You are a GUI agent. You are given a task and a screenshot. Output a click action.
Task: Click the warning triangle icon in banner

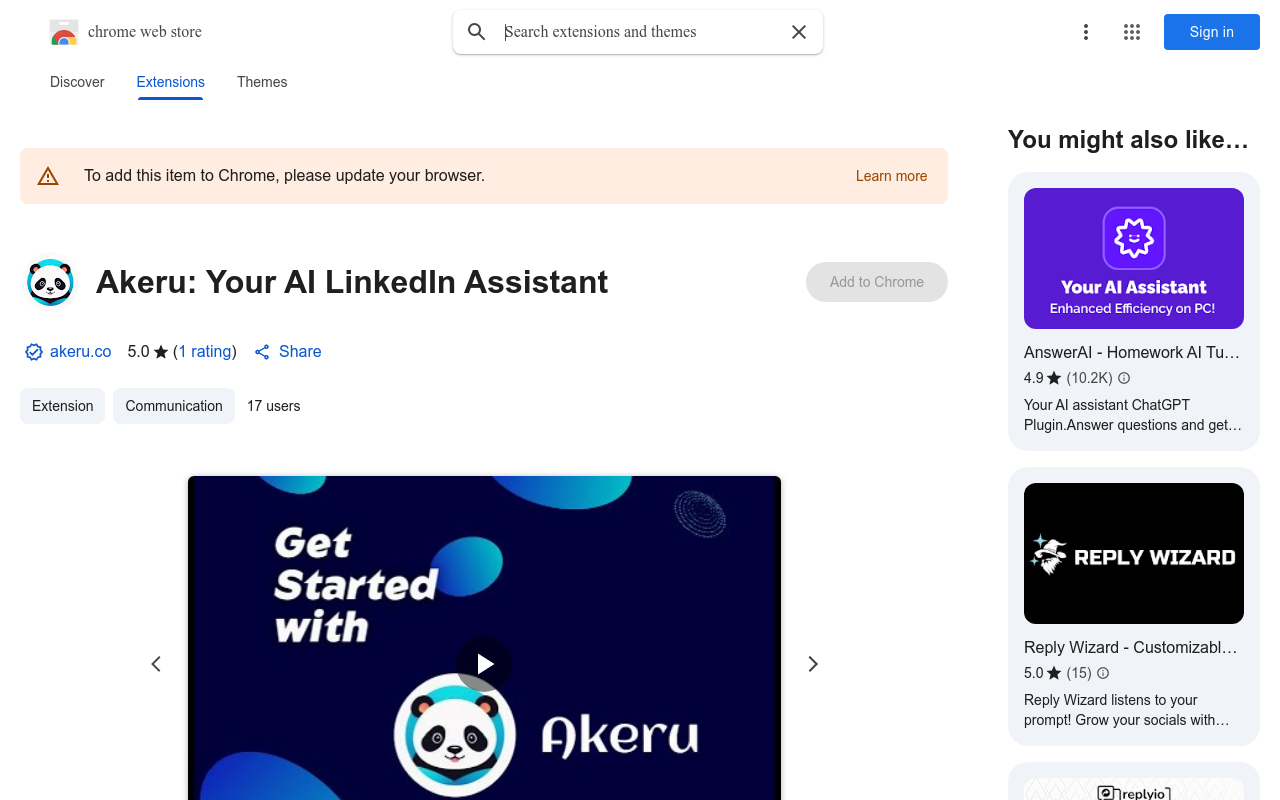(x=48, y=176)
